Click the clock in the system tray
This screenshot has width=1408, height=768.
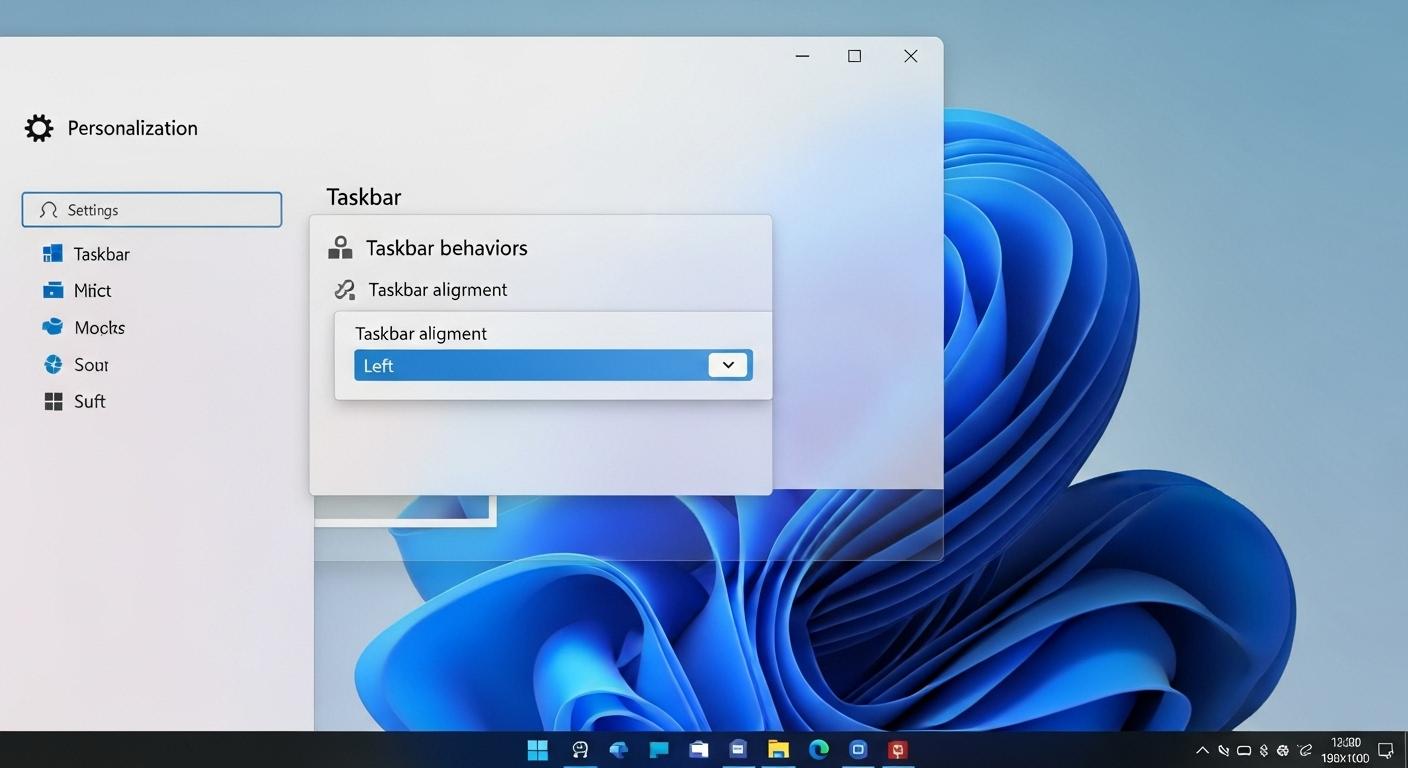click(1345, 750)
